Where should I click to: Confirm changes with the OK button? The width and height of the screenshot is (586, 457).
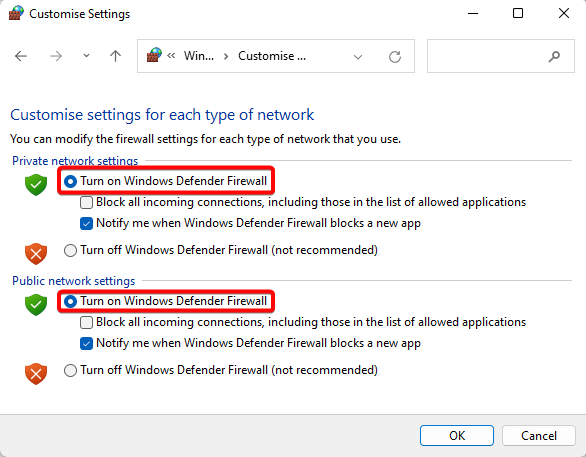click(457, 435)
